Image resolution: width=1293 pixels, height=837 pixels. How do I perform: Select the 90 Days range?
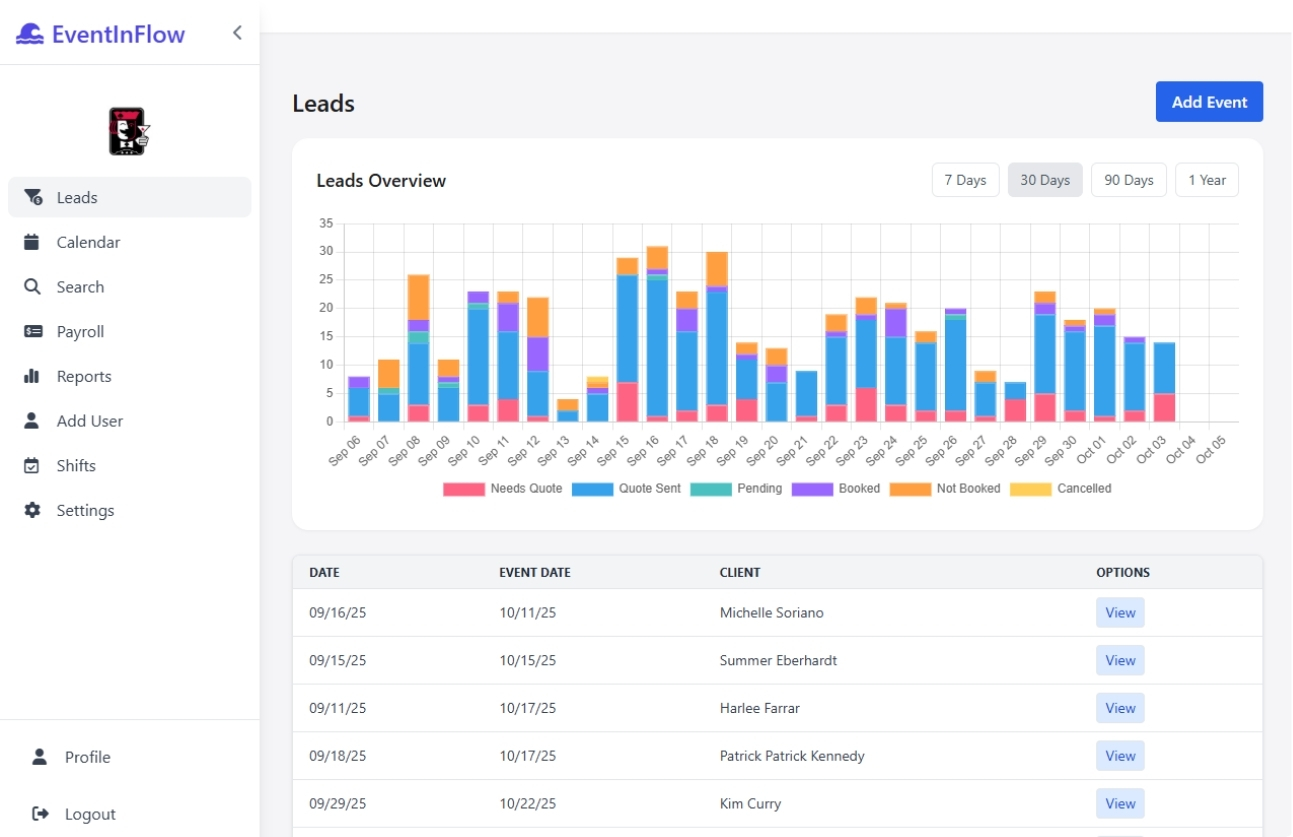click(x=1128, y=180)
